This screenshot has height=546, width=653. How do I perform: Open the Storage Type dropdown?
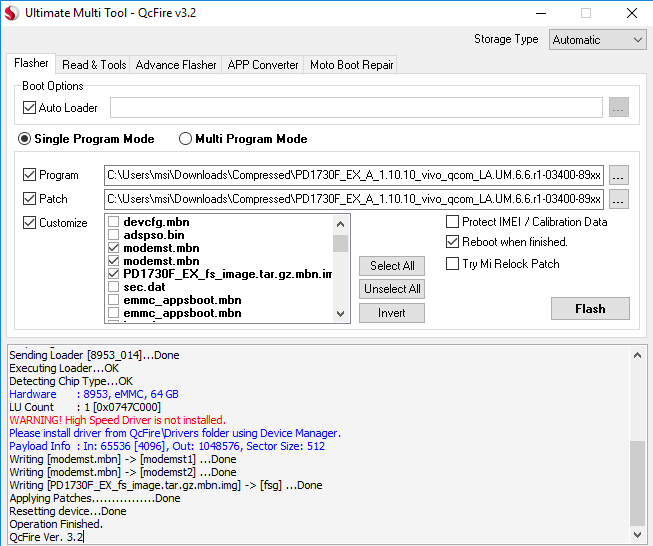point(597,40)
